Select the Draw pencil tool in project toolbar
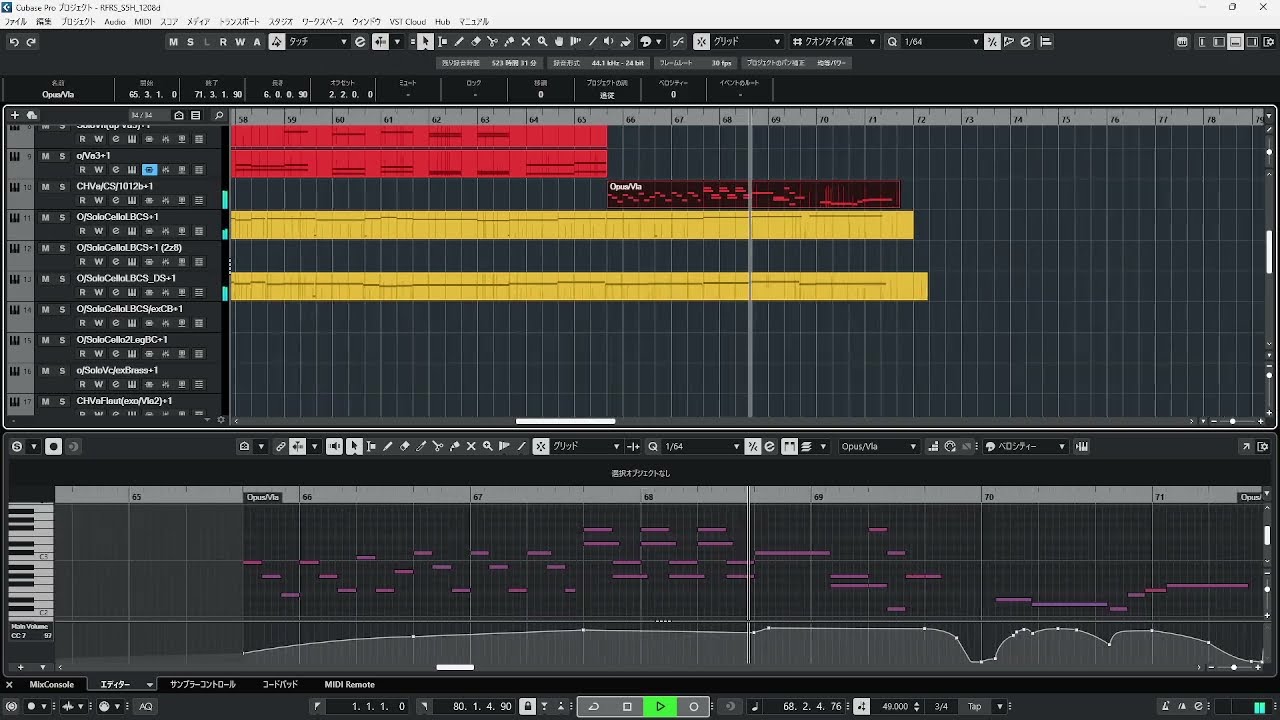 (x=459, y=42)
